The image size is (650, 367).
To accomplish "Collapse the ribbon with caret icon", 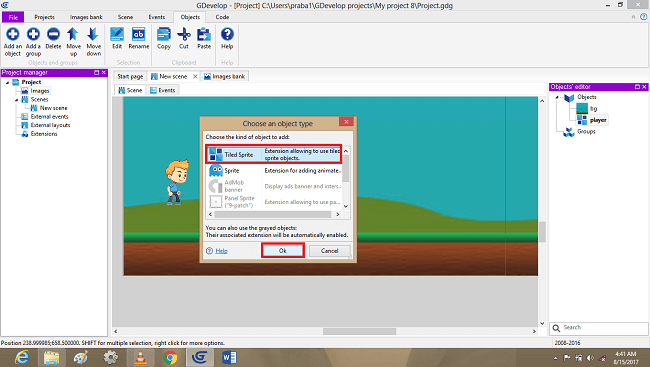I will 633,17.
